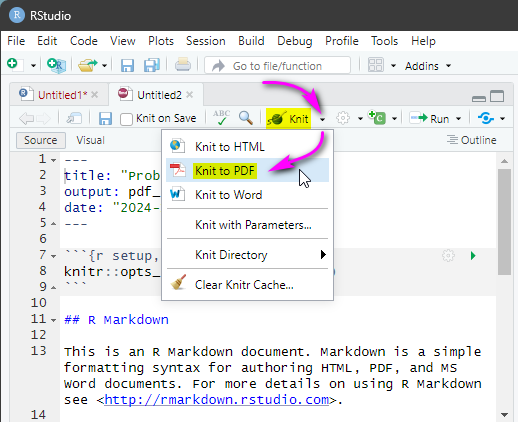This screenshot has width=518, height=422.
Task: Click the Knit button
Action: (x=288, y=118)
